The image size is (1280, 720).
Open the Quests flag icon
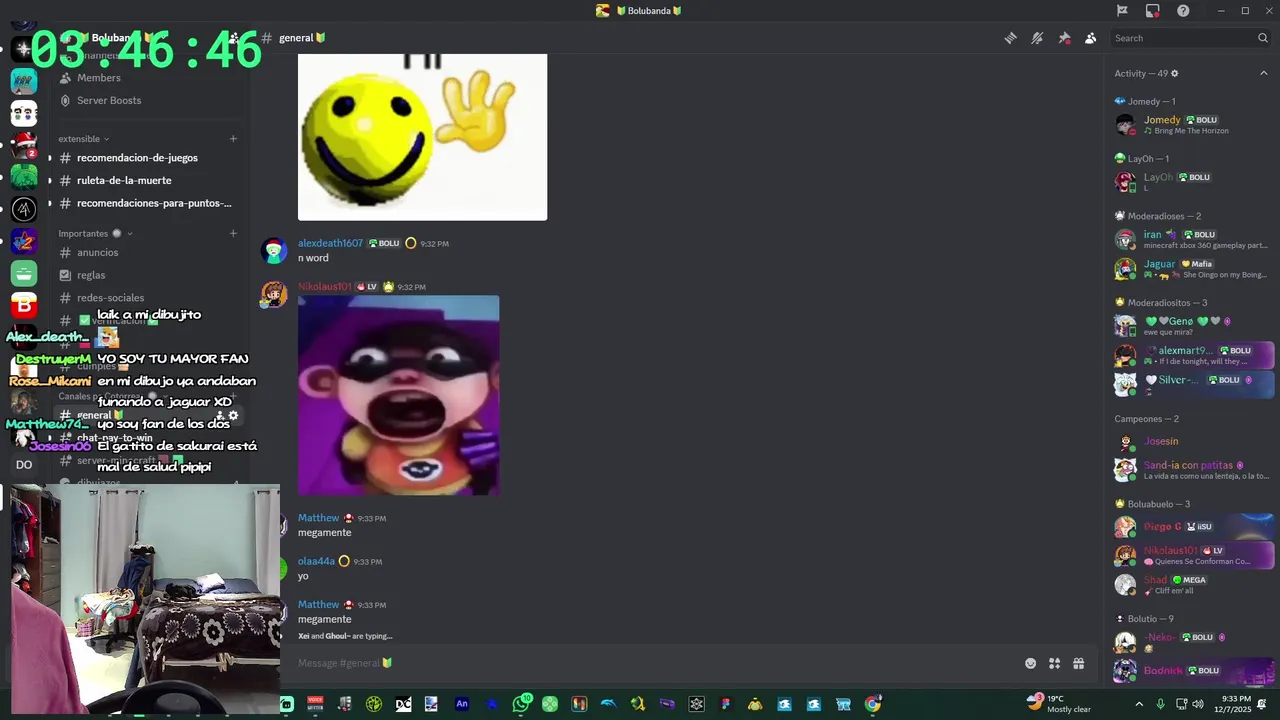tap(1122, 11)
